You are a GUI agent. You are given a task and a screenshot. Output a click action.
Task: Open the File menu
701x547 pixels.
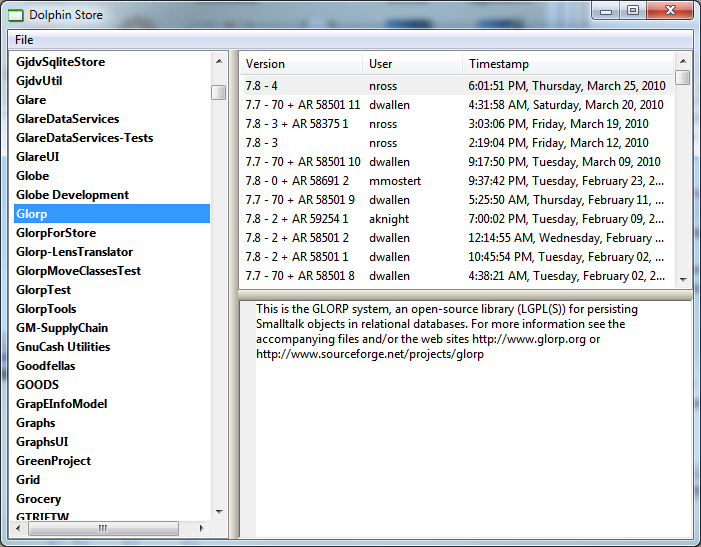point(24,40)
